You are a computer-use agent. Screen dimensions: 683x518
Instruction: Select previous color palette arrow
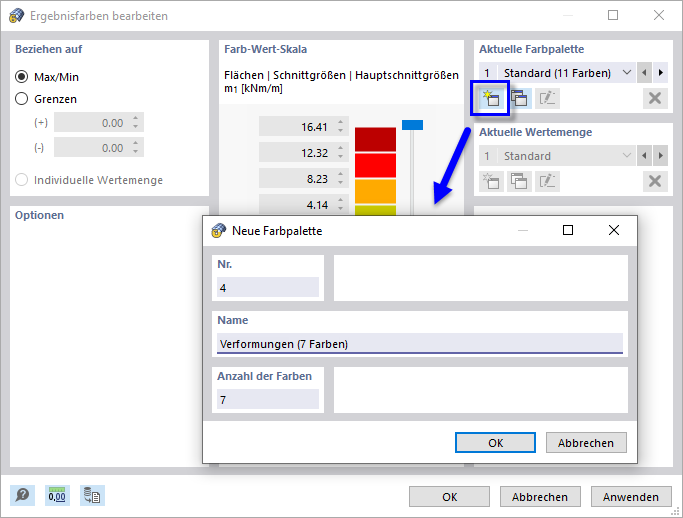click(x=644, y=73)
